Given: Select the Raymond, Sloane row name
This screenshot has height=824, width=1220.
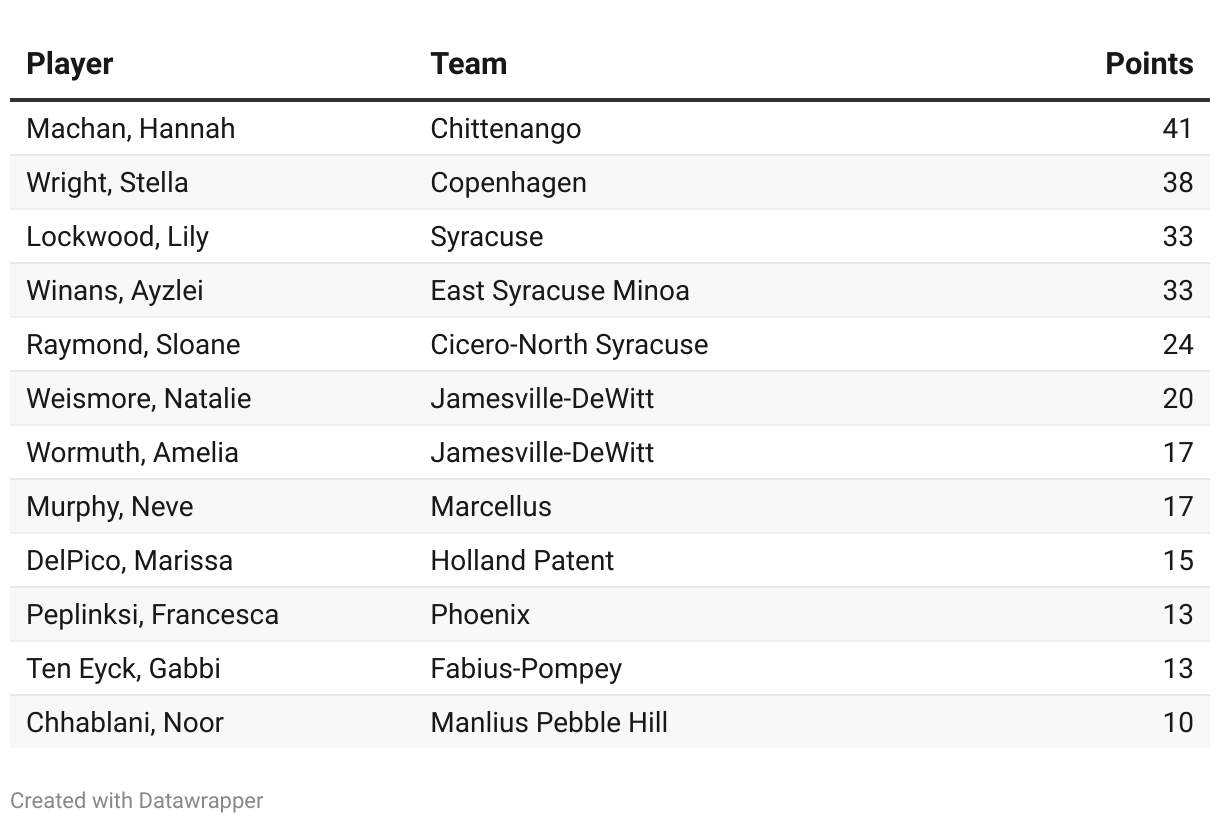Looking at the screenshot, I should click(x=134, y=345).
